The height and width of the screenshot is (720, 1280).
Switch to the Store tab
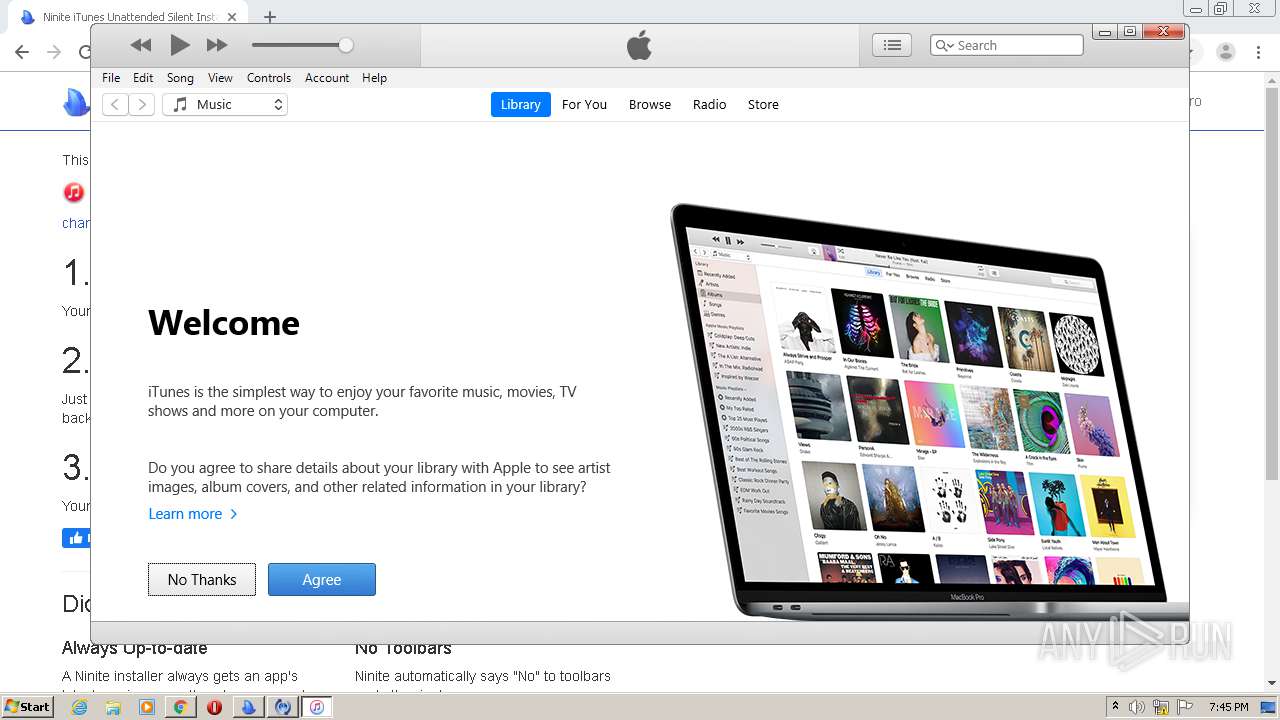pos(763,104)
